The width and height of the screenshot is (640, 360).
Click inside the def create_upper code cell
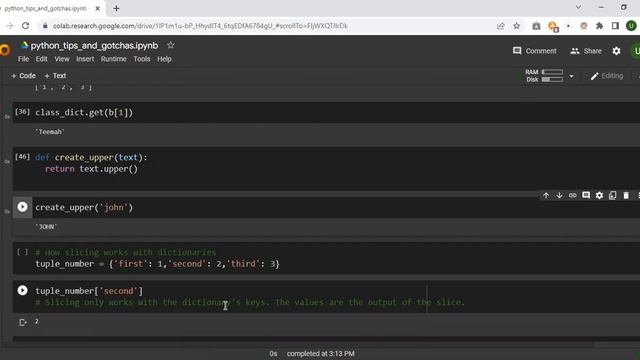pyautogui.click(x=327, y=168)
